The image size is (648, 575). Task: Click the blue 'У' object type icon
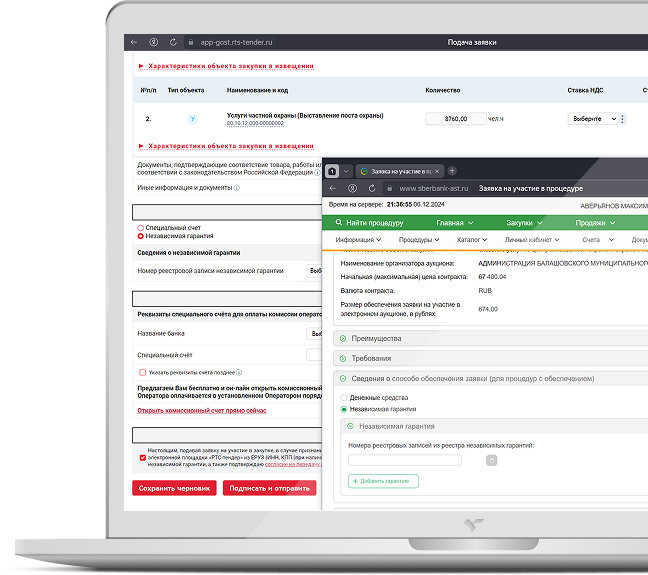pos(193,119)
